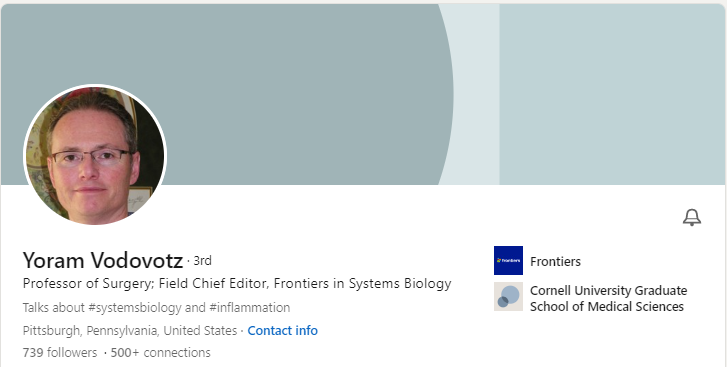View the 739 followers list
Image resolution: width=727 pixels, height=367 pixels.
point(60,353)
